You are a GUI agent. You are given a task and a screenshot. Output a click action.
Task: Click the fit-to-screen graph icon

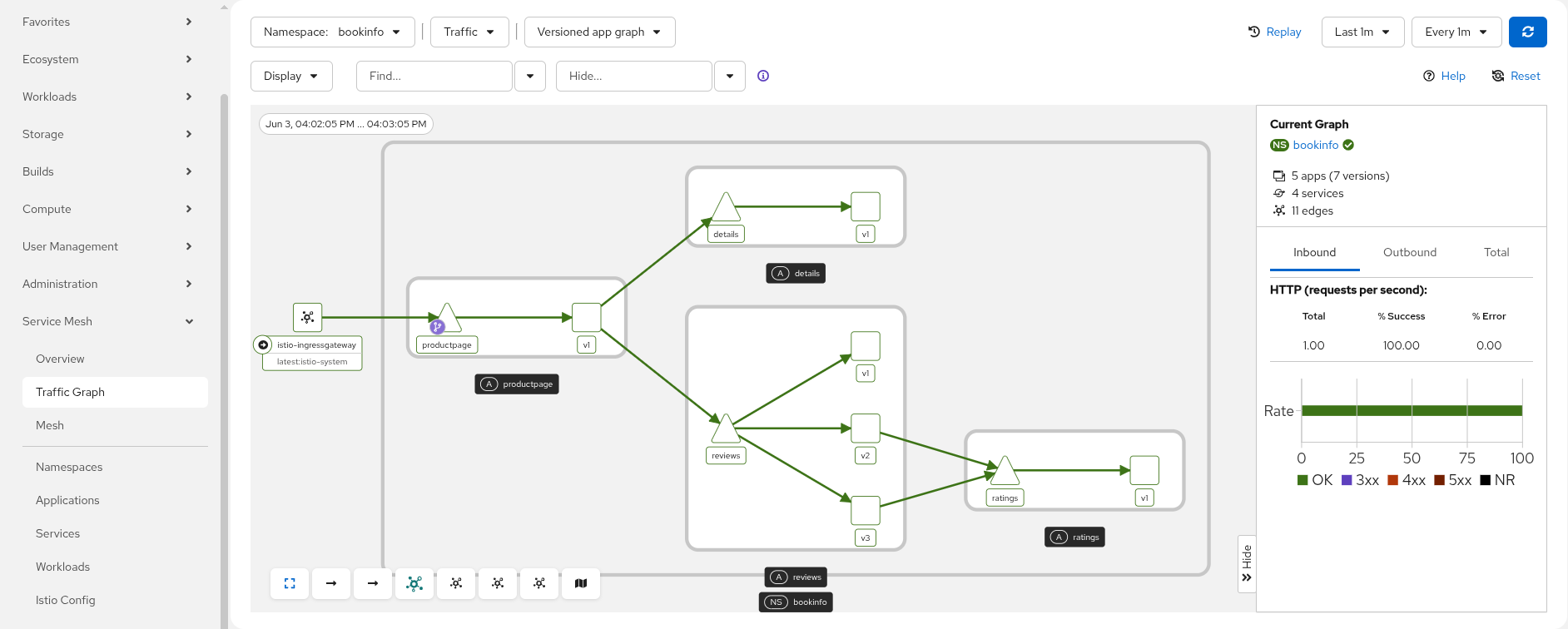290,583
